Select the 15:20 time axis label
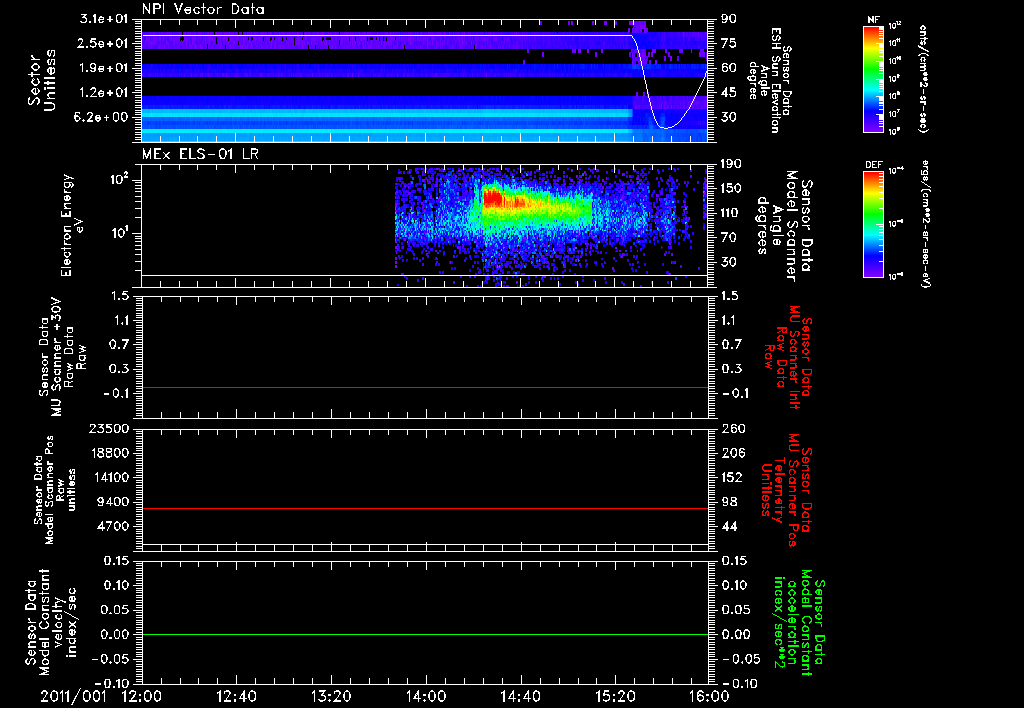1024x708 pixels. pyautogui.click(x=615, y=697)
